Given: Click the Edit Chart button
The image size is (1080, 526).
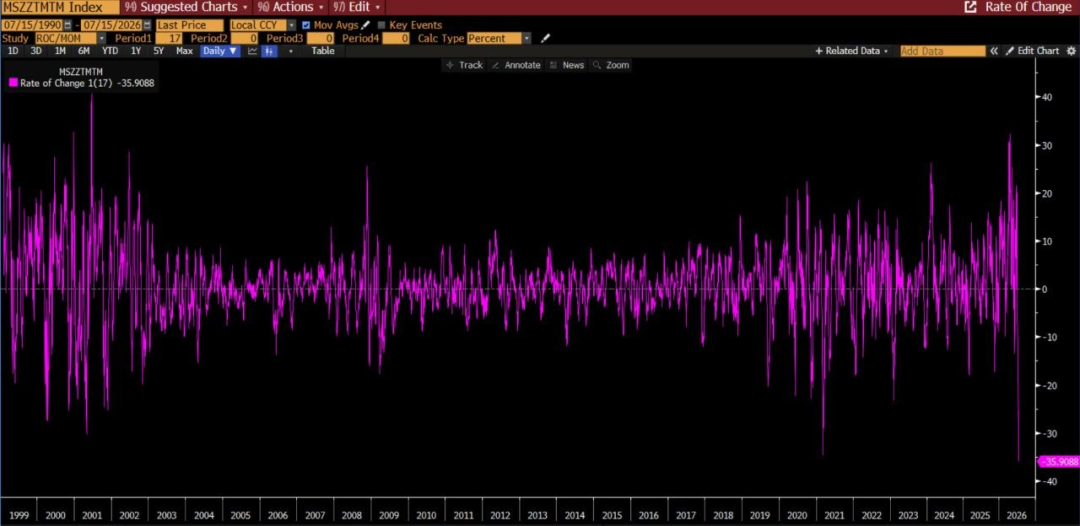Looking at the screenshot, I should tap(1032, 51).
